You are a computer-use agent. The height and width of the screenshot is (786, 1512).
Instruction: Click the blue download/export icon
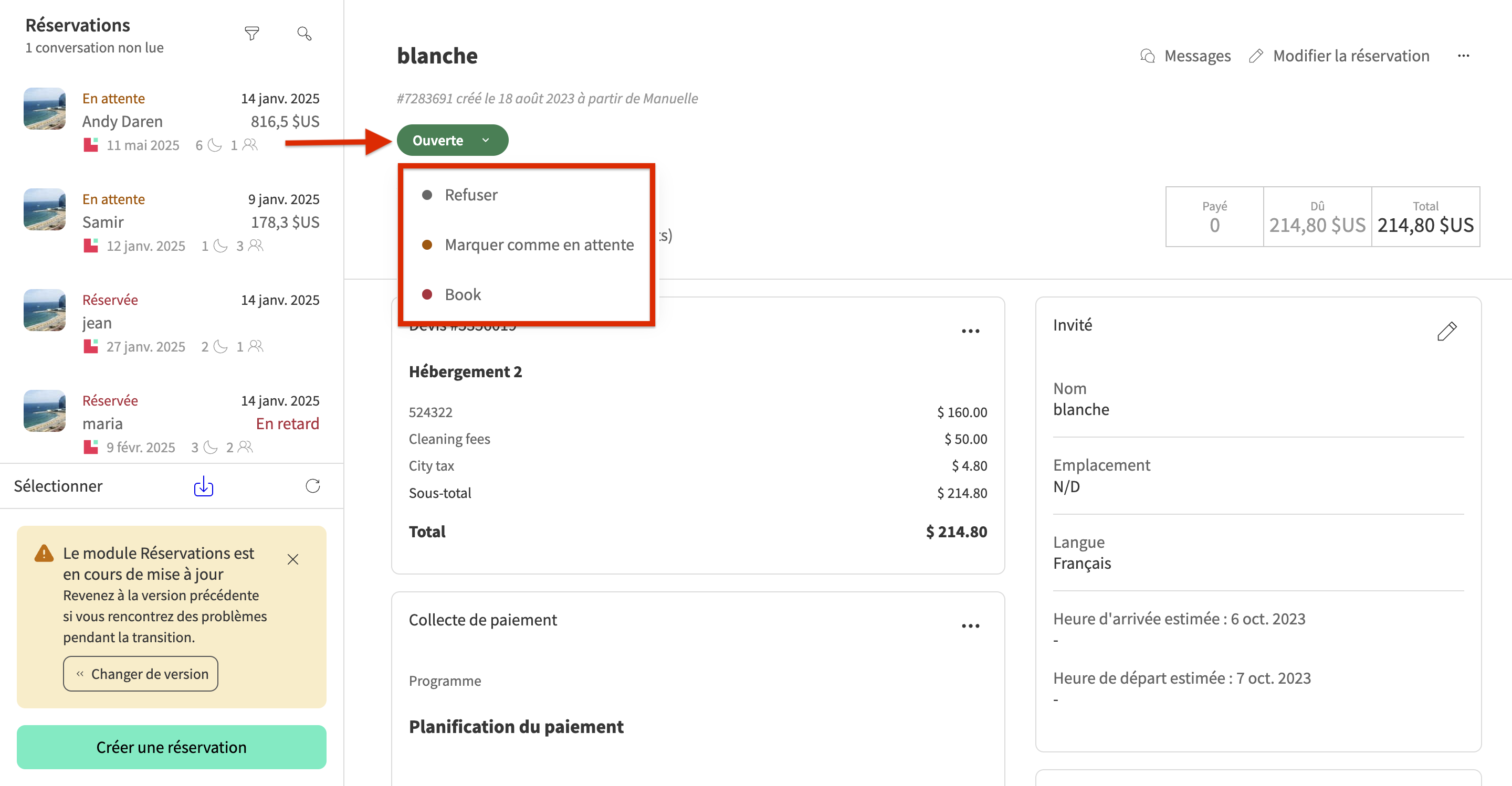204,486
